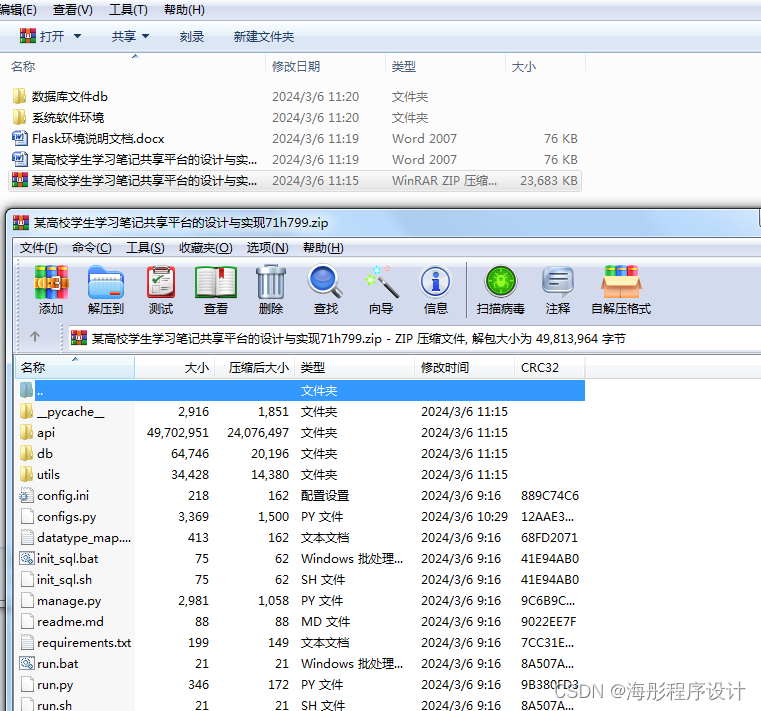Viewport: 761px width, 711px height.
Task: Open the WinRAR 收藏夹(O) menu
Action: pos(205,248)
